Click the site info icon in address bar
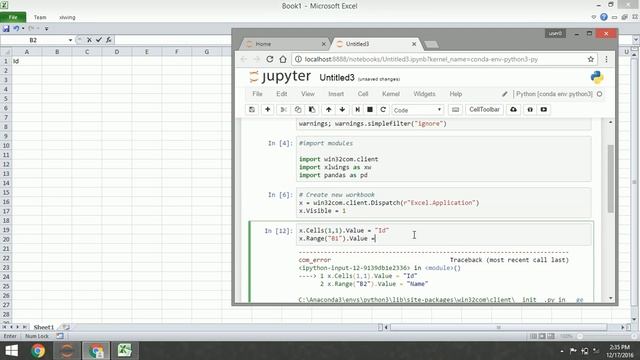 [298, 59]
